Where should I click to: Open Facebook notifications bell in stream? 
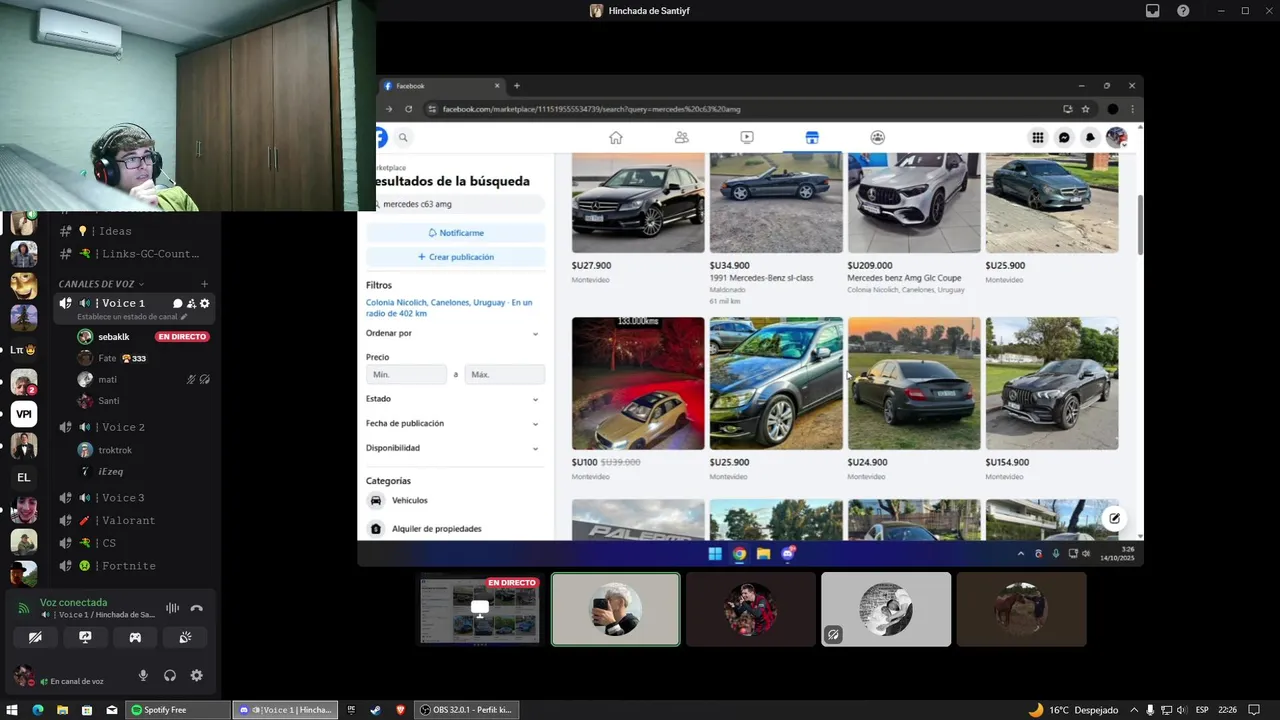pyautogui.click(x=1091, y=138)
